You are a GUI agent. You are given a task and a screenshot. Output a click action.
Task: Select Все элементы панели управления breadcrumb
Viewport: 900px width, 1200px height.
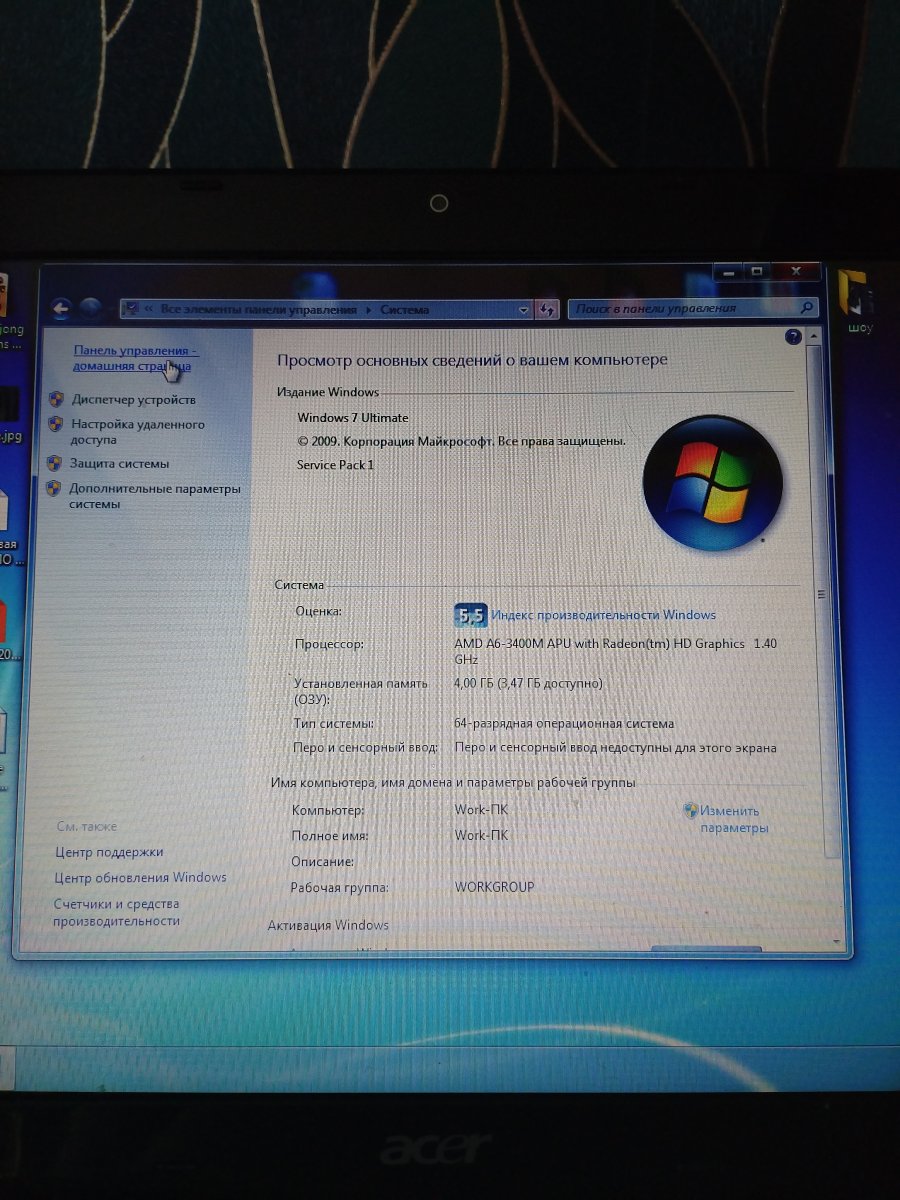coord(258,310)
